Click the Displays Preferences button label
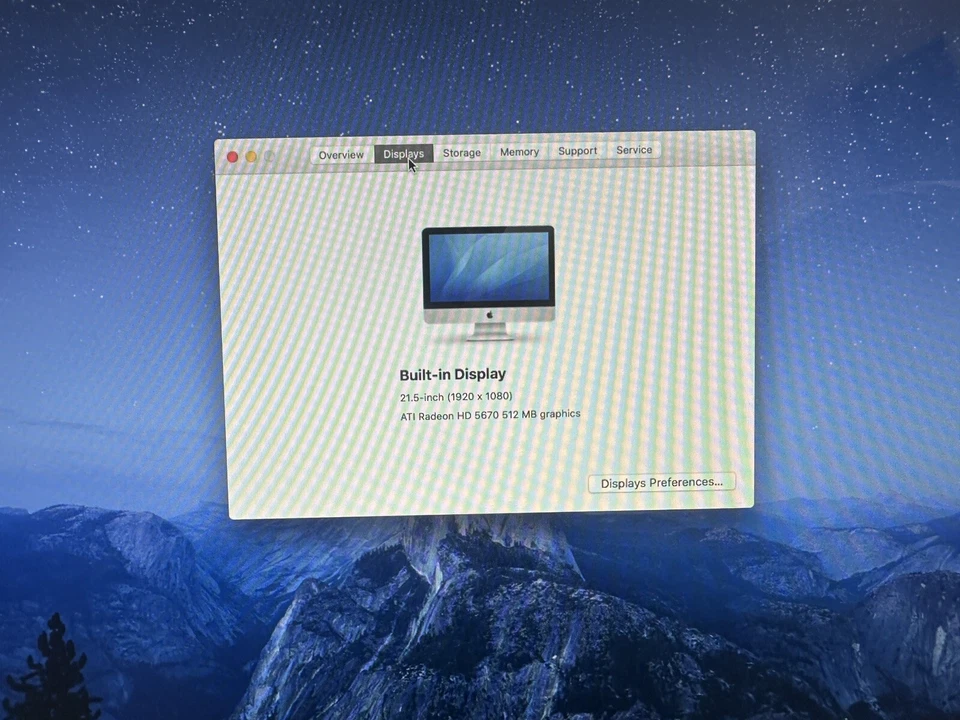 661,482
